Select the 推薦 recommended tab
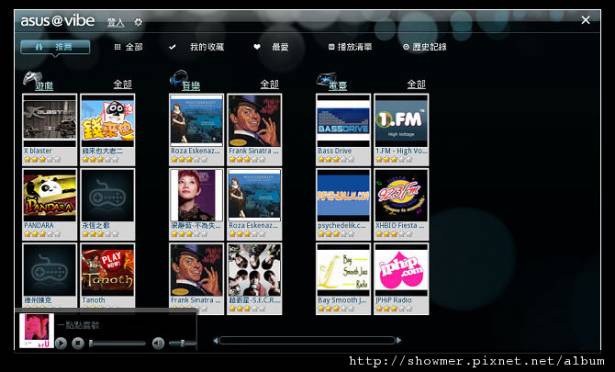Screen dimensions: 615x372 55,47
